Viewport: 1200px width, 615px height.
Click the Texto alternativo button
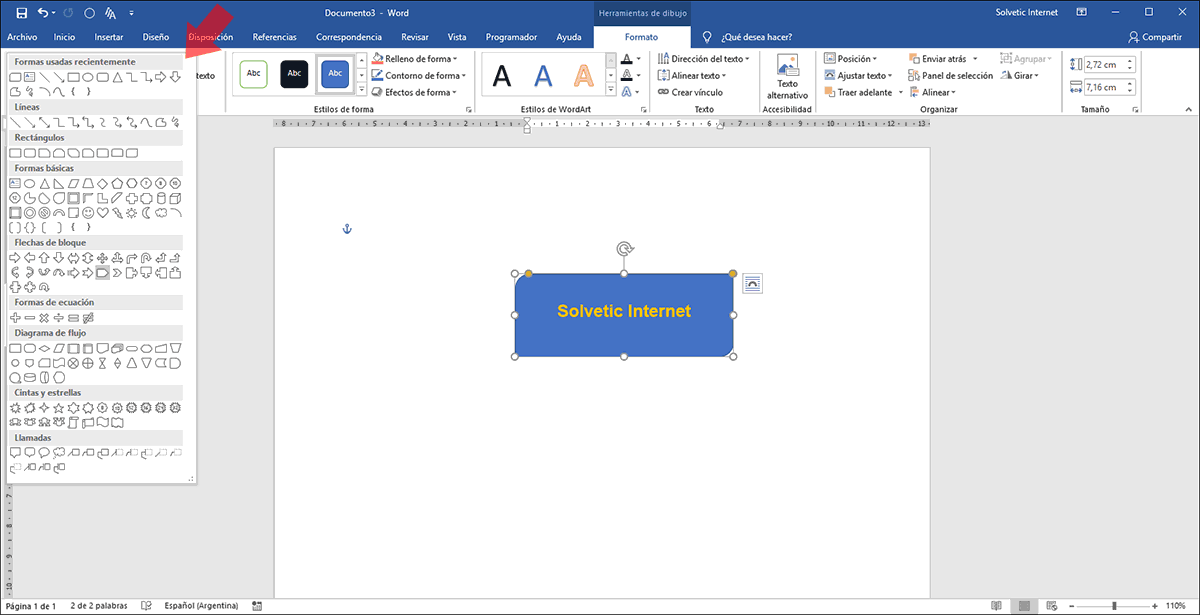pyautogui.click(x=787, y=76)
